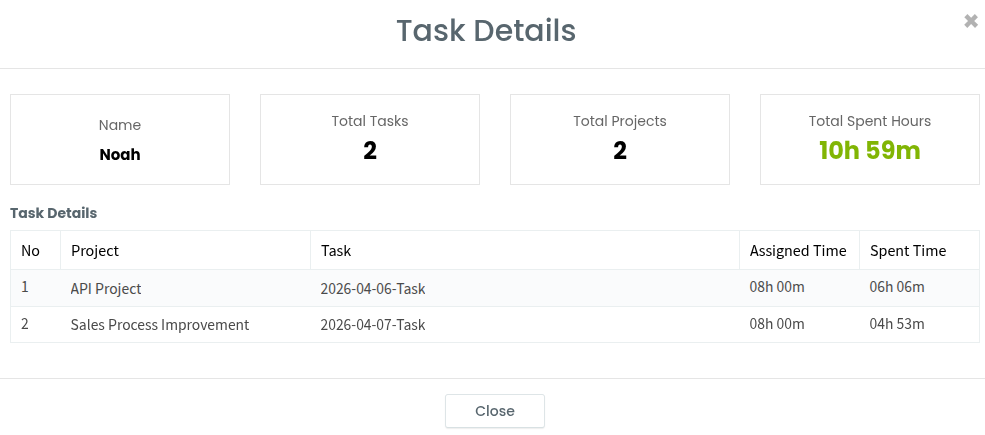The width and height of the screenshot is (985, 435).
Task: Click spent time 06h 06m
Action: 897,287
